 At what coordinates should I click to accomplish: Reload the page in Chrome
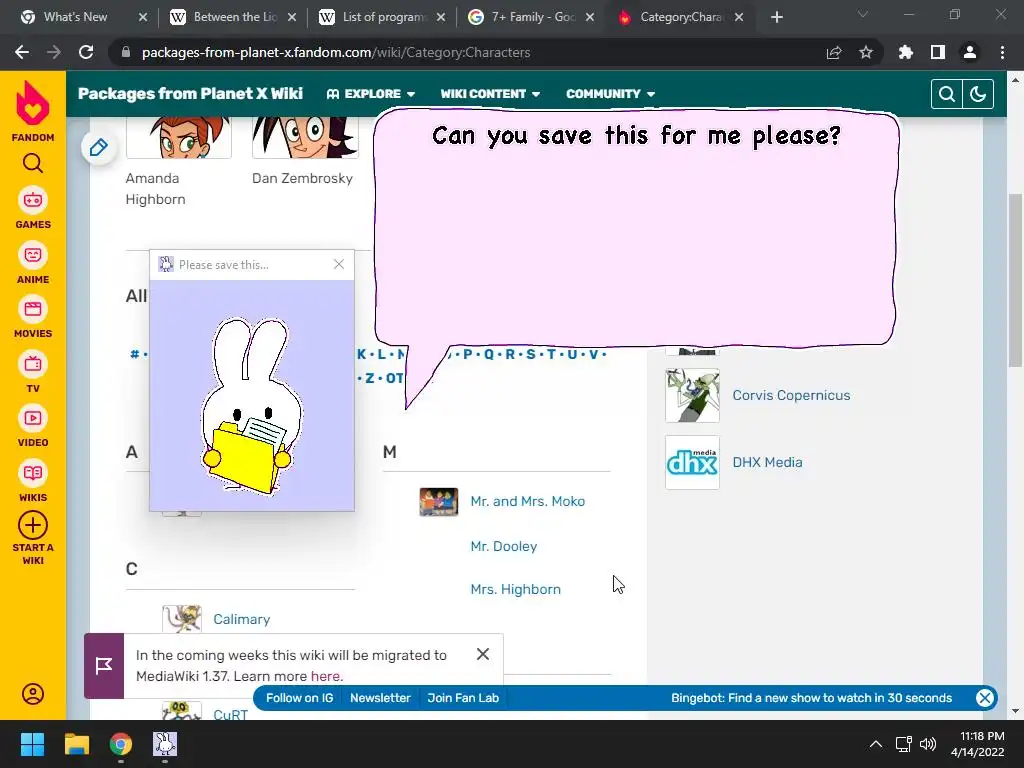click(86, 52)
